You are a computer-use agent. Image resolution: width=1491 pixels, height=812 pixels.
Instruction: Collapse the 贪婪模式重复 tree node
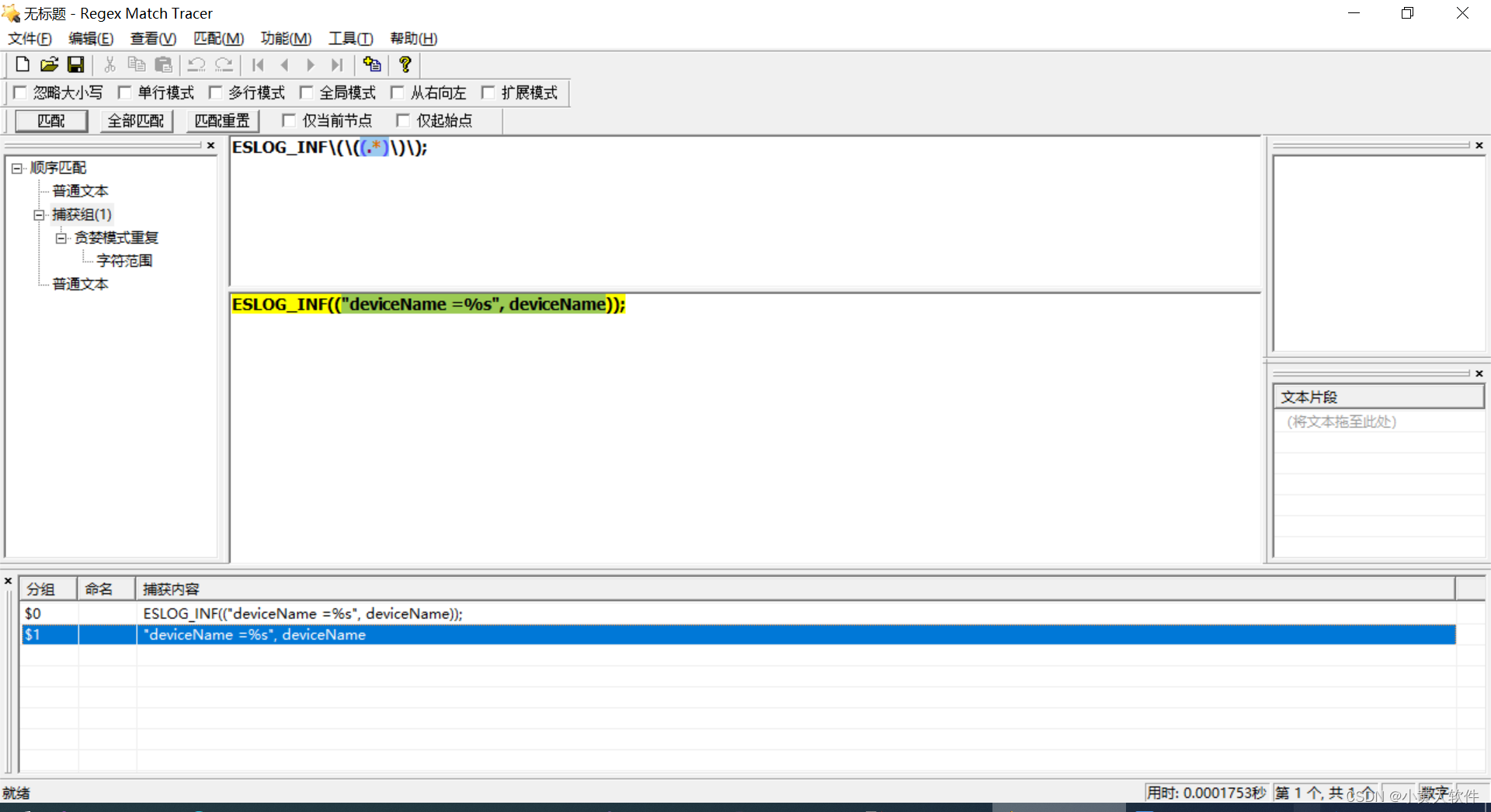pos(61,238)
